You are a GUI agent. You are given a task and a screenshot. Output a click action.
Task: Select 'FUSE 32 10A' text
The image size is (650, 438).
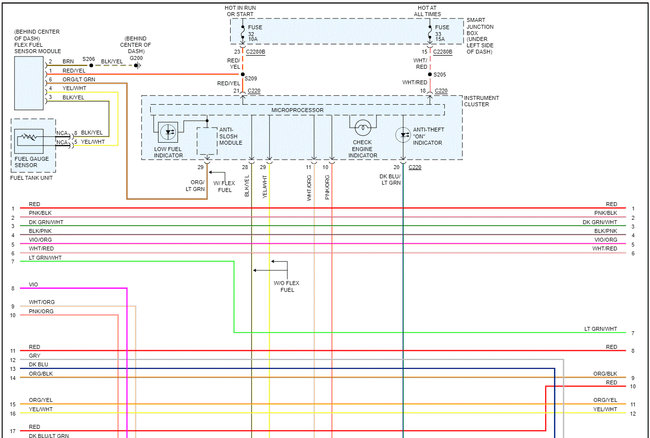pyautogui.click(x=255, y=33)
